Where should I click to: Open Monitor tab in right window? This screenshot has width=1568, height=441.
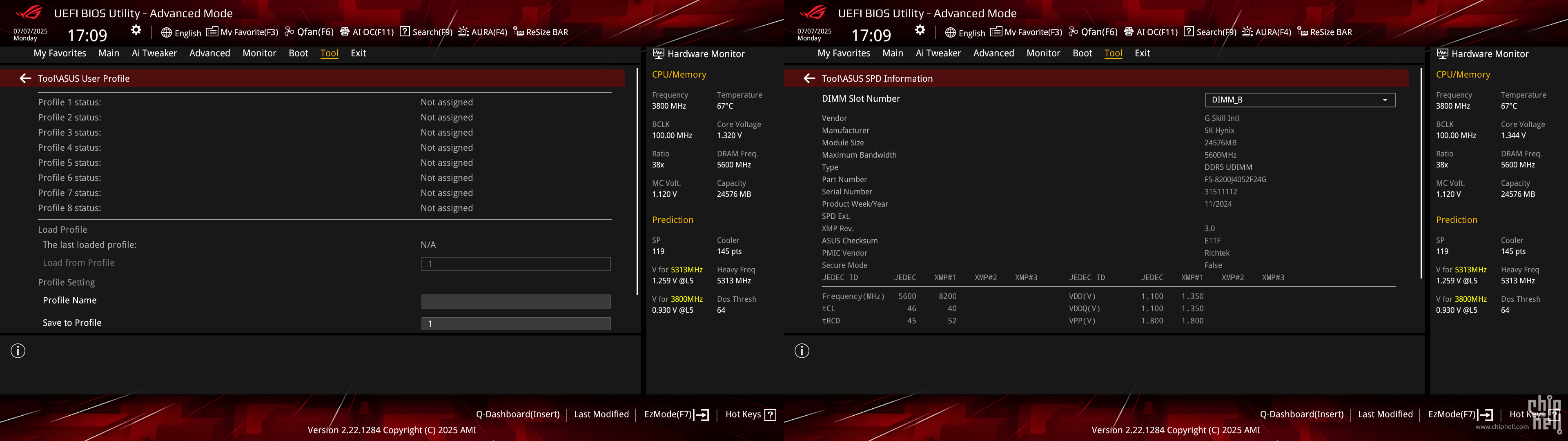coord(1043,53)
